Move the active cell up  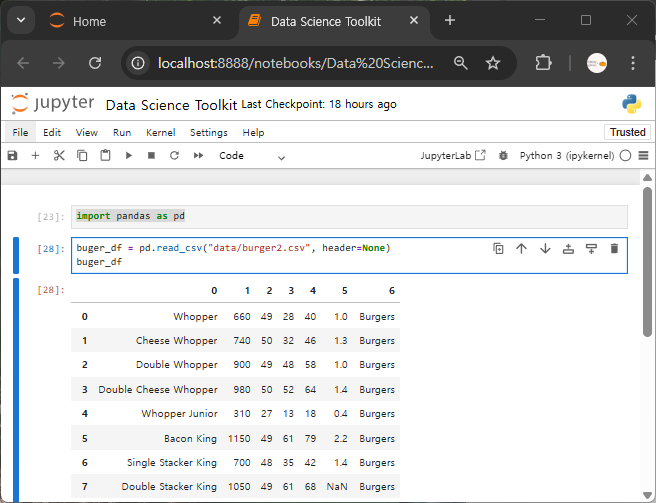pos(521,249)
